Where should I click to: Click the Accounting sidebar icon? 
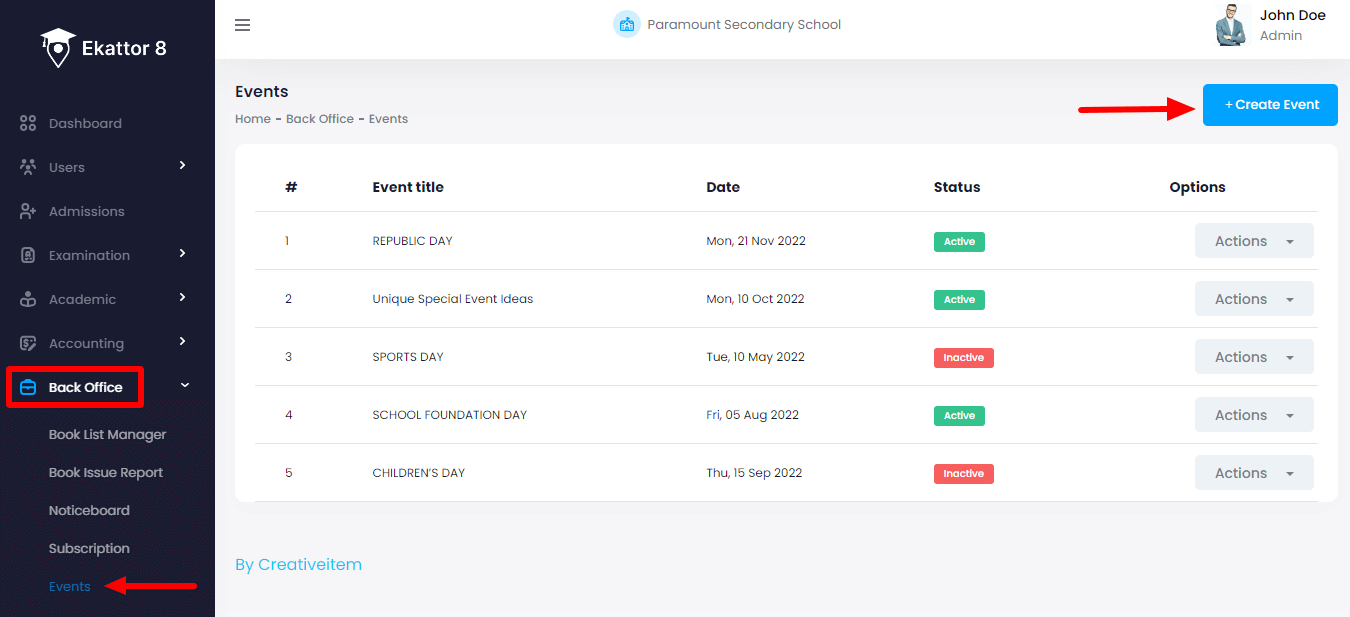tap(28, 343)
